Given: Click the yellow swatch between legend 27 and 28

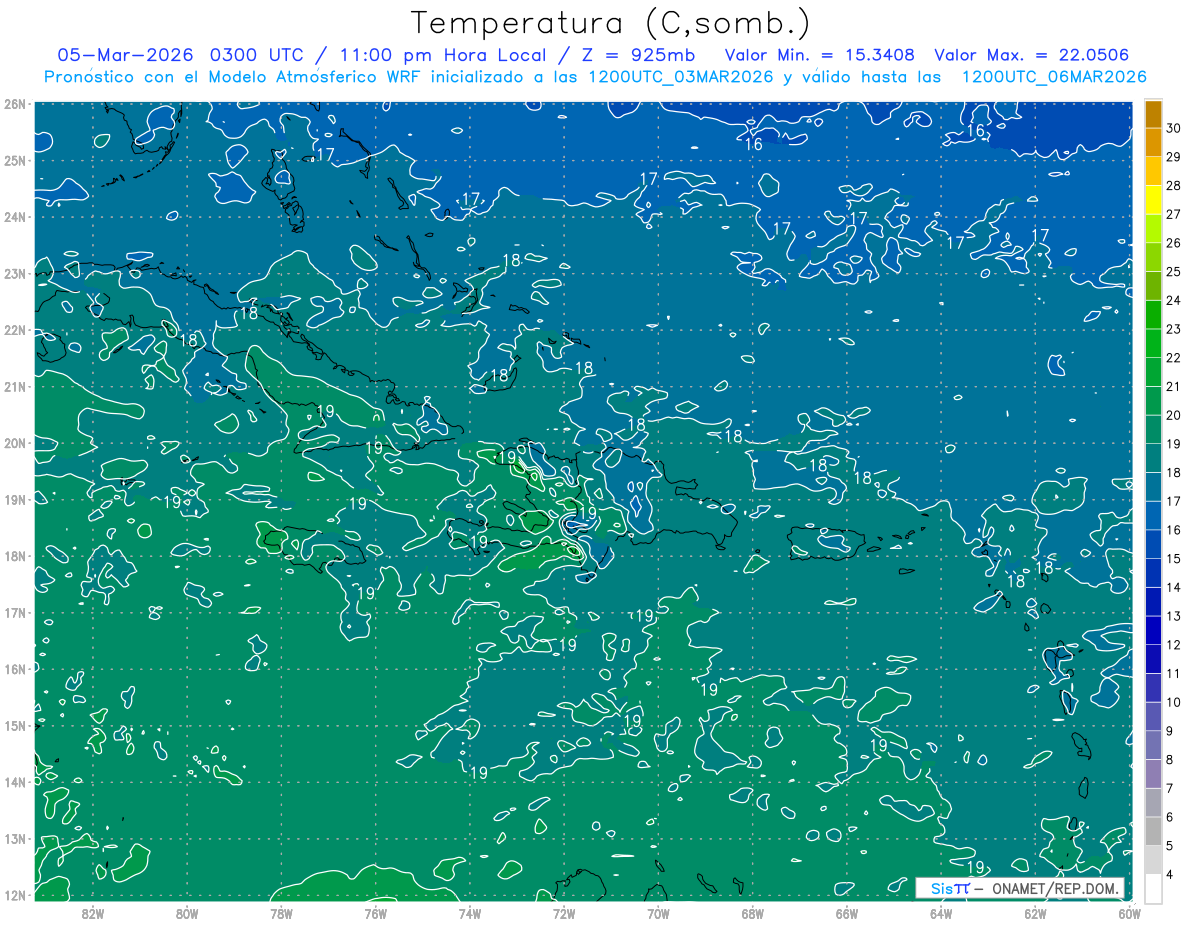Looking at the screenshot, I should 1153,201.
